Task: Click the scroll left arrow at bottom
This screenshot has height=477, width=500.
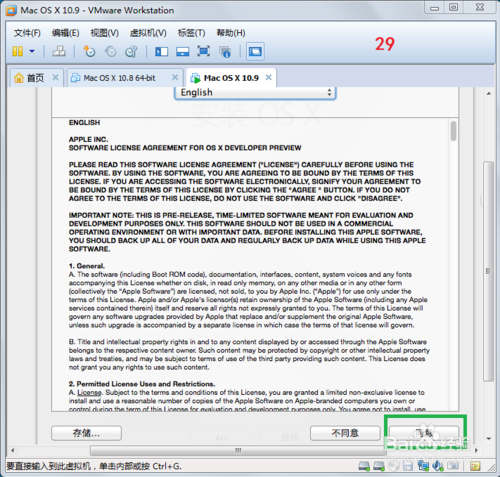Action: [x=13, y=450]
